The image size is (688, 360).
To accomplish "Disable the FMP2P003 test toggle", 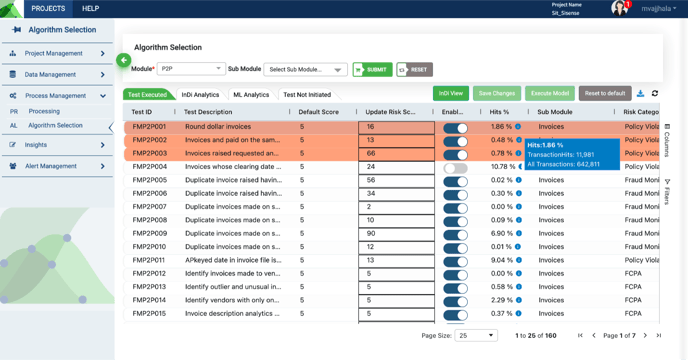I will (x=455, y=155).
